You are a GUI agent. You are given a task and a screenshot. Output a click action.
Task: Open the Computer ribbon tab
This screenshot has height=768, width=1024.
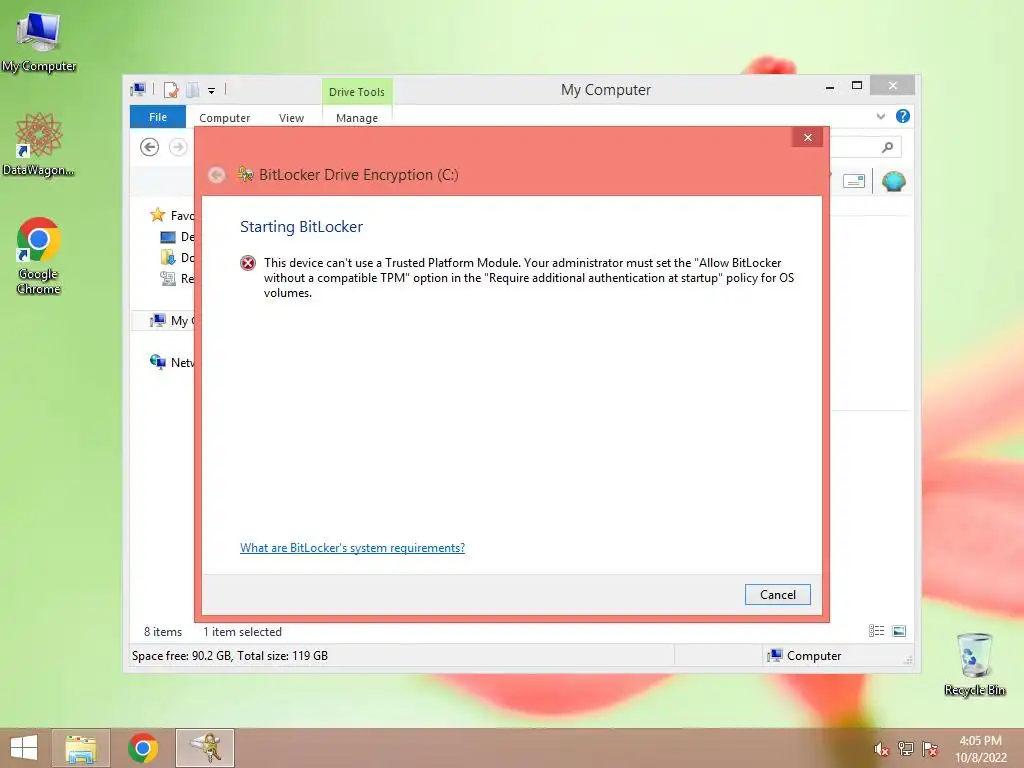pyautogui.click(x=225, y=118)
